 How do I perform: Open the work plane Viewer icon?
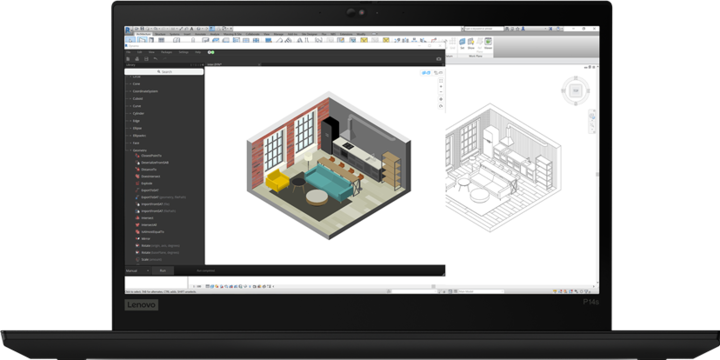pyautogui.click(x=488, y=43)
